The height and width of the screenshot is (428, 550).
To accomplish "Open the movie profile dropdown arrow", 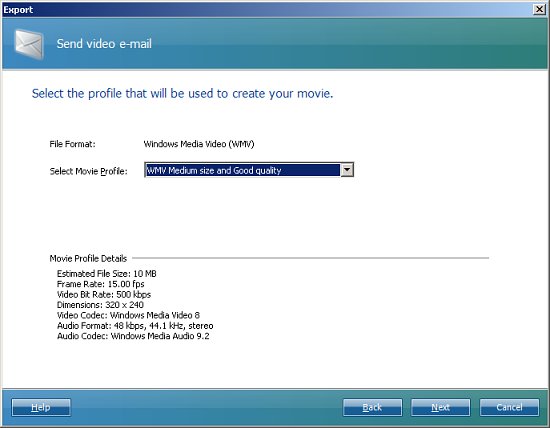I will pyautogui.click(x=347, y=170).
